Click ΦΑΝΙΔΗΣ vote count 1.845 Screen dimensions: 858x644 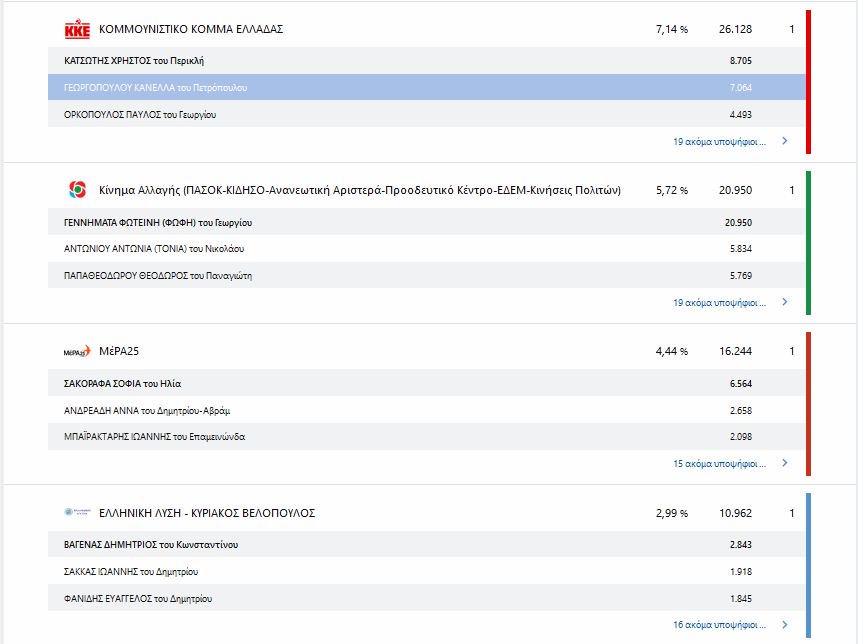pyautogui.click(x=741, y=599)
